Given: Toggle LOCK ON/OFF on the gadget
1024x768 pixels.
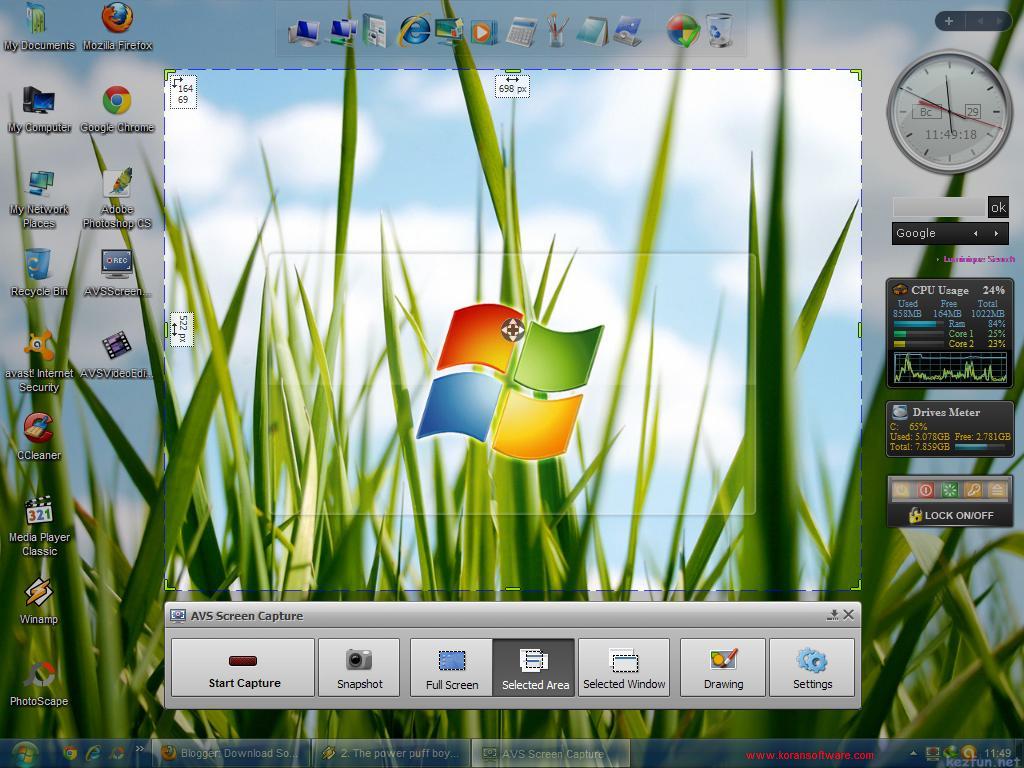Looking at the screenshot, I should point(951,515).
